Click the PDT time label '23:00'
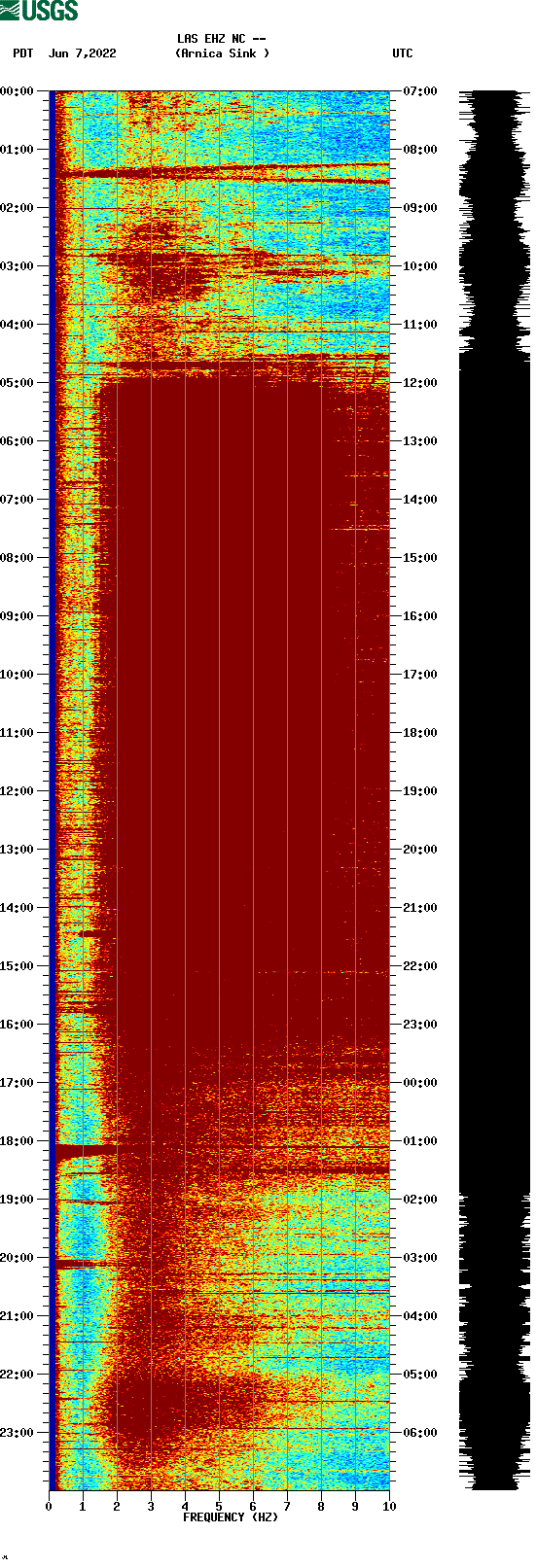537x1568 pixels. (18, 1433)
